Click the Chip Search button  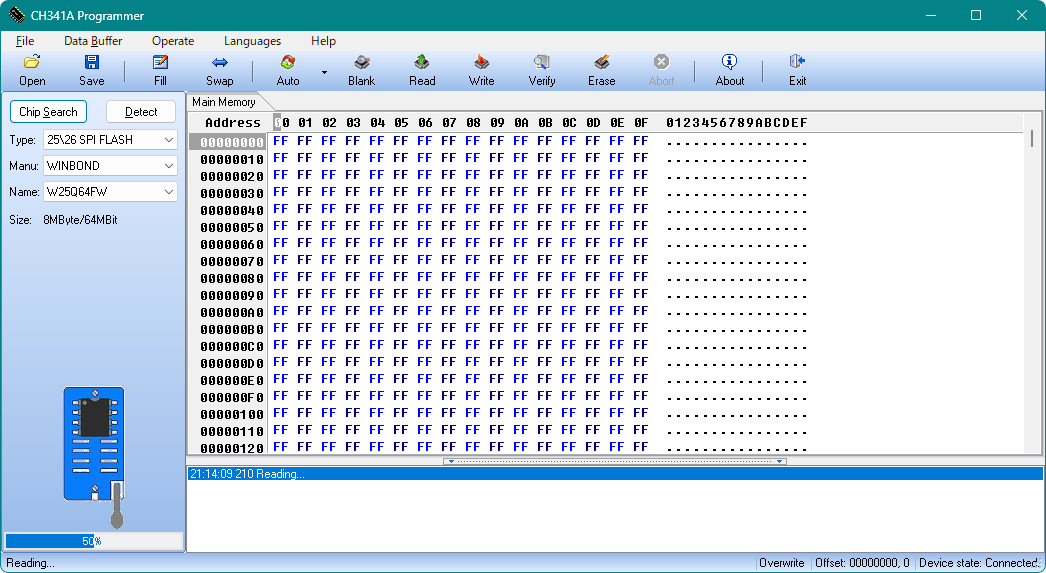[48, 111]
